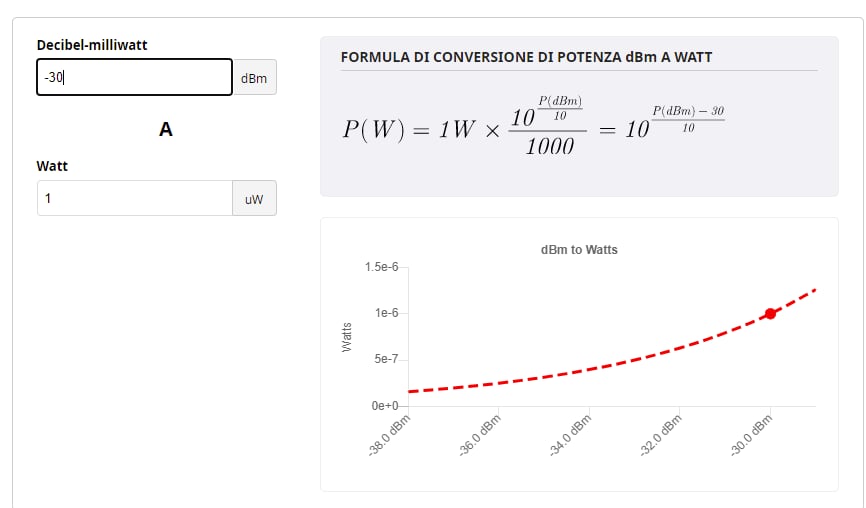Image resolution: width=866 pixels, height=508 pixels.
Task: Click the 1.5e-6 y-axis tick label
Action: pos(382,267)
